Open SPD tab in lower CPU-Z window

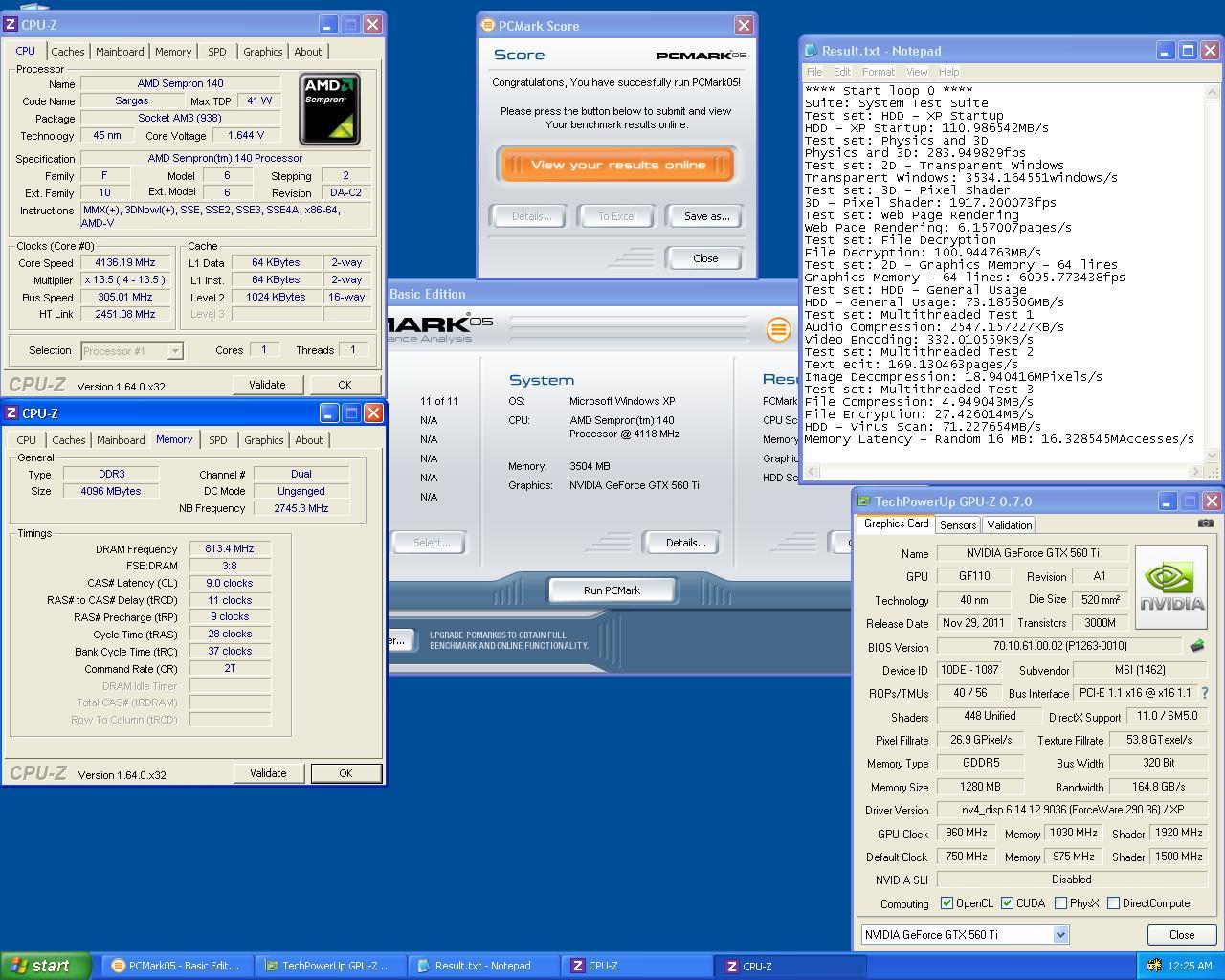tap(218, 440)
